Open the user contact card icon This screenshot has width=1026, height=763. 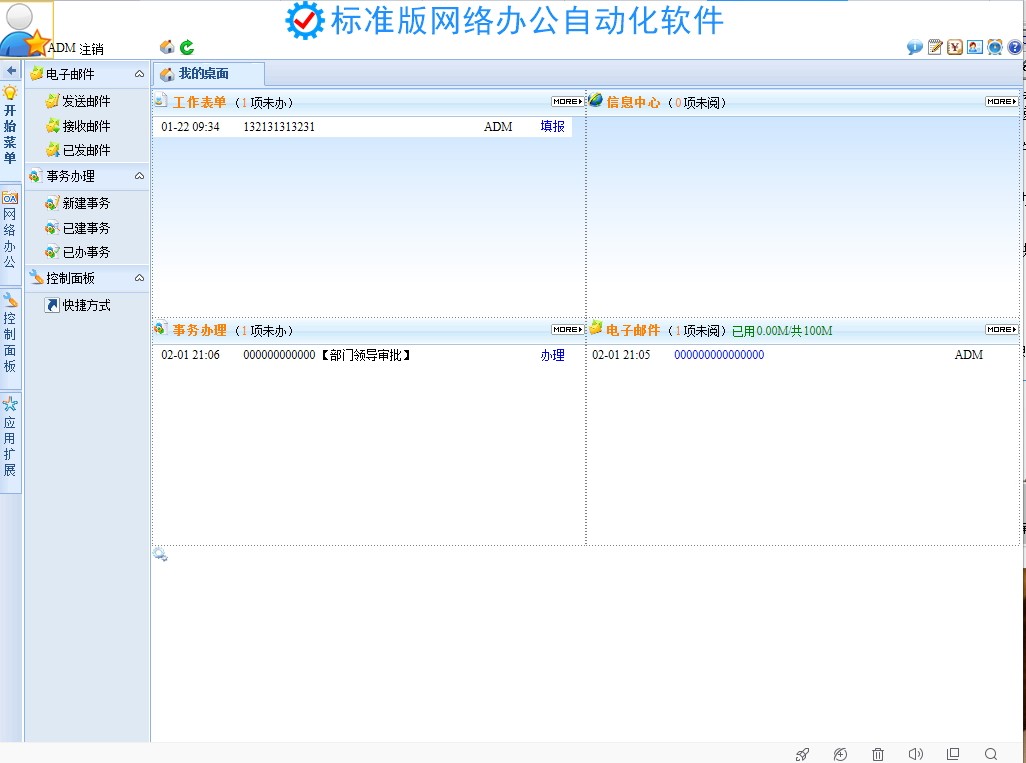point(975,47)
